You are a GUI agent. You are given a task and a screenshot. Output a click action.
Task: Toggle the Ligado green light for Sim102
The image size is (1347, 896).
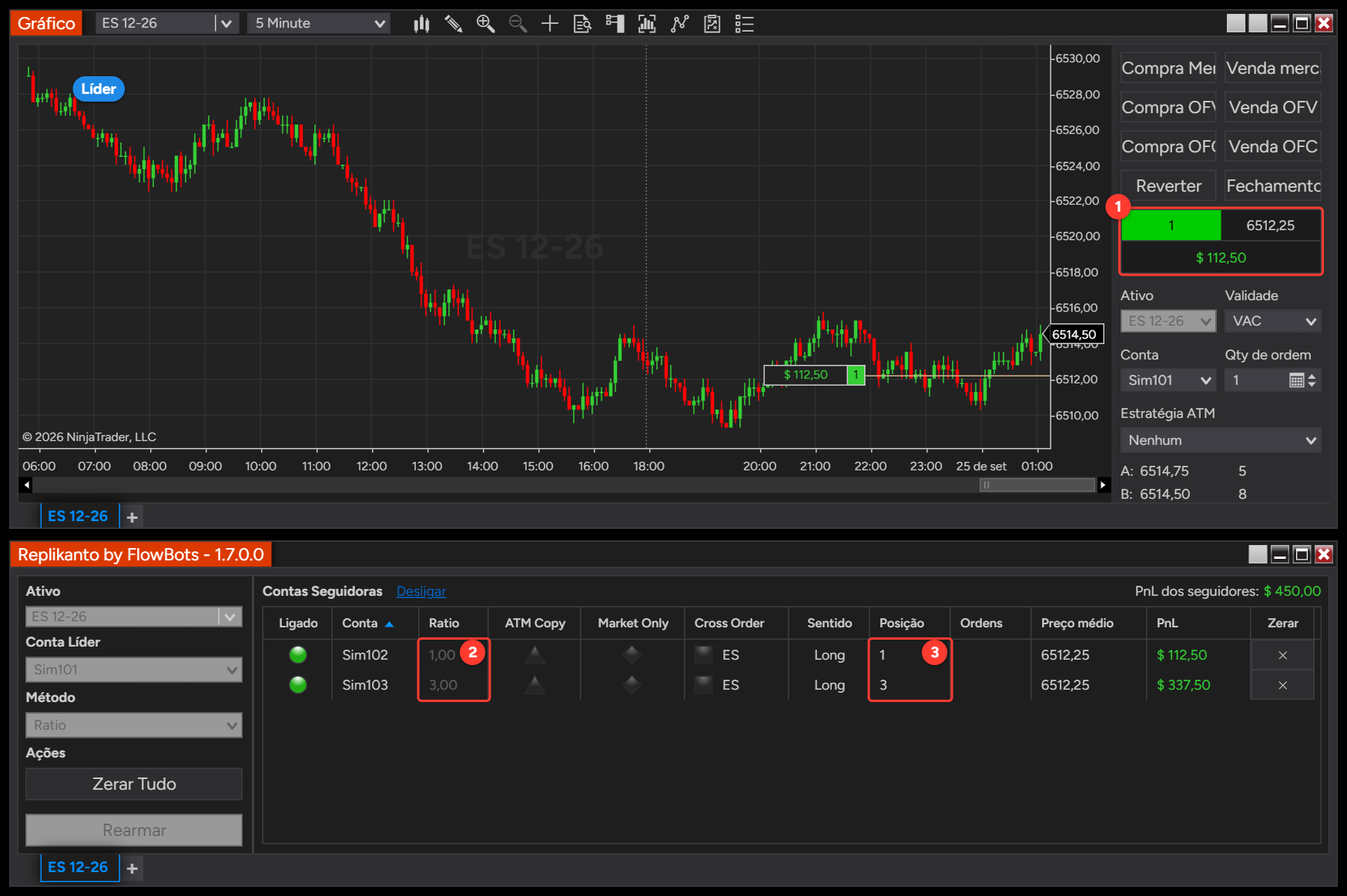(x=298, y=655)
